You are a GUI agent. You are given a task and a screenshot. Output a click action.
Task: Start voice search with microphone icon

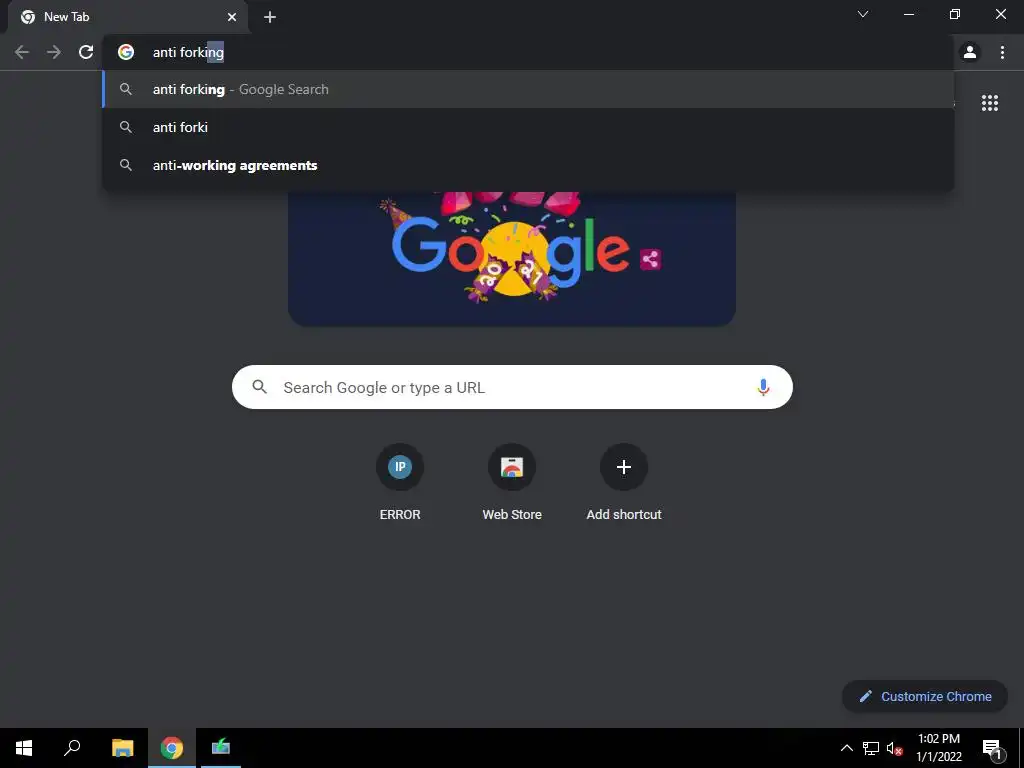click(x=763, y=387)
